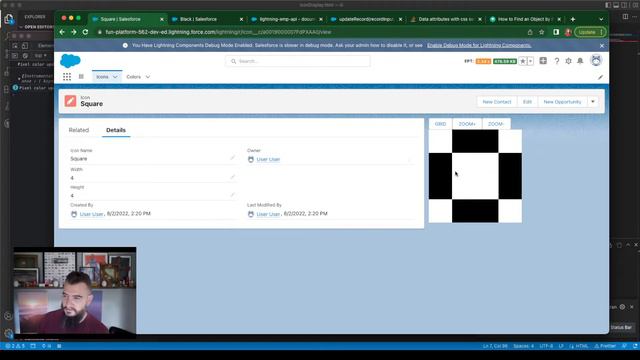The height and width of the screenshot is (360, 640).
Task: Open the favorites list dropdown arrow
Action: tap(530, 61)
